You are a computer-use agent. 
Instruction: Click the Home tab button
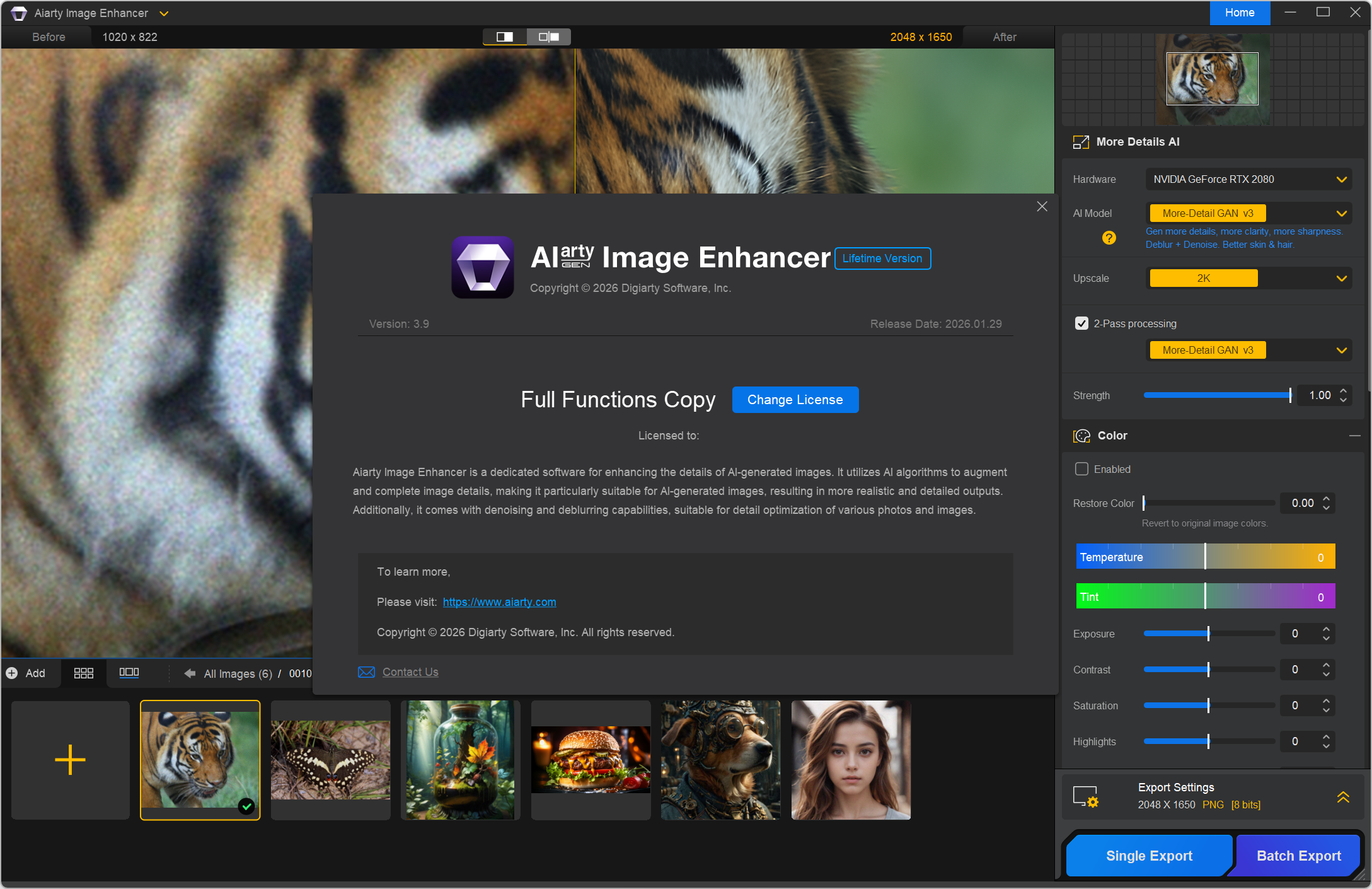click(x=1239, y=13)
